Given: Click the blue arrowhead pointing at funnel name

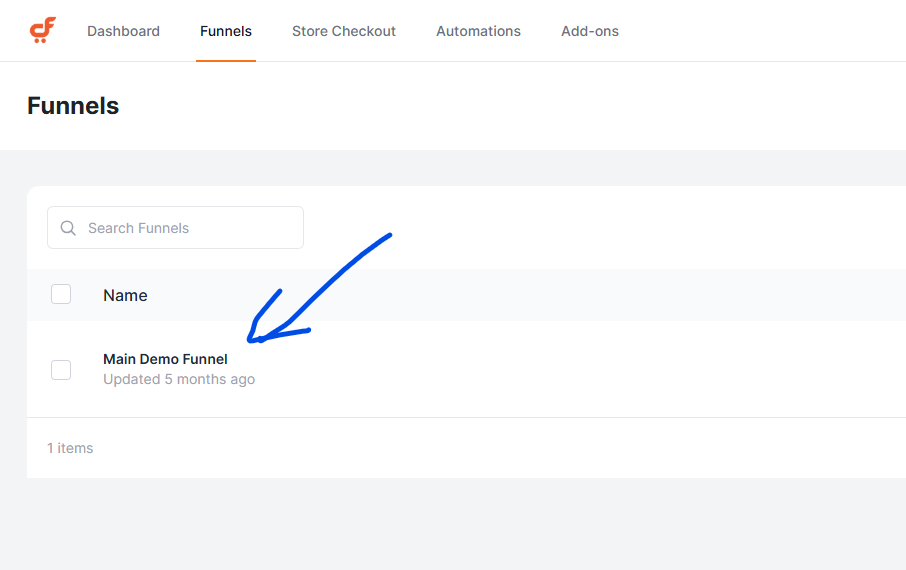Looking at the screenshot, I should tap(256, 337).
